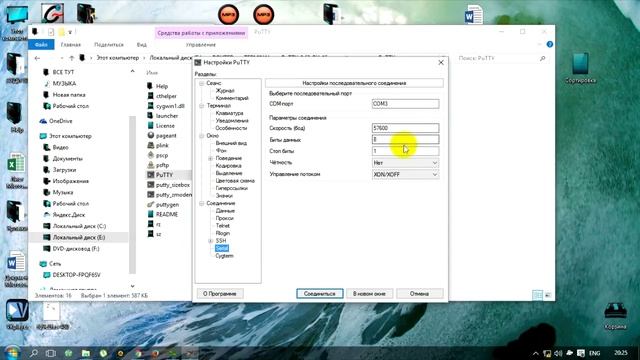Click the Стоп биты input field

tap(405, 151)
